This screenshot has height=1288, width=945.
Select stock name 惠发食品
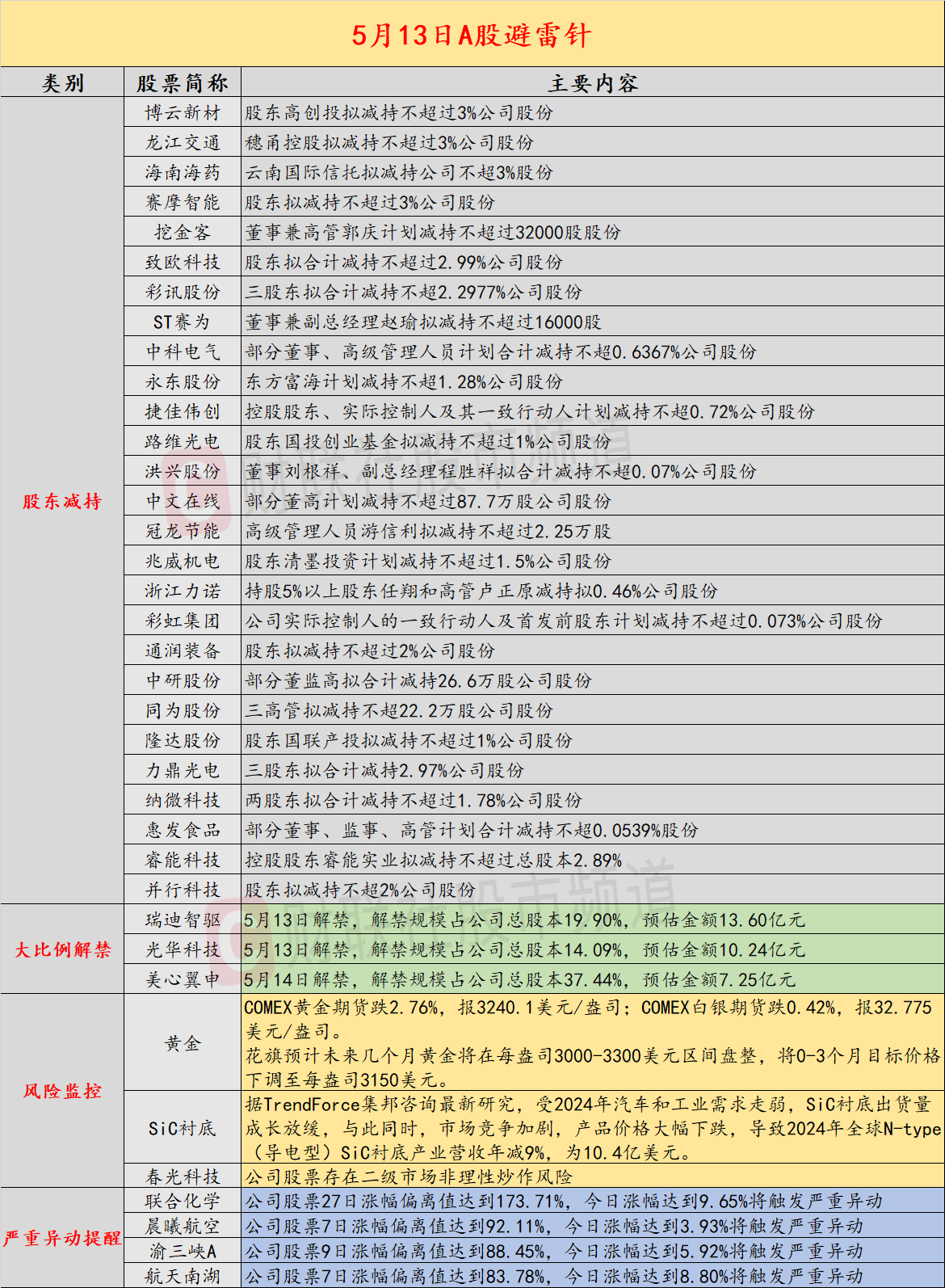(x=183, y=830)
